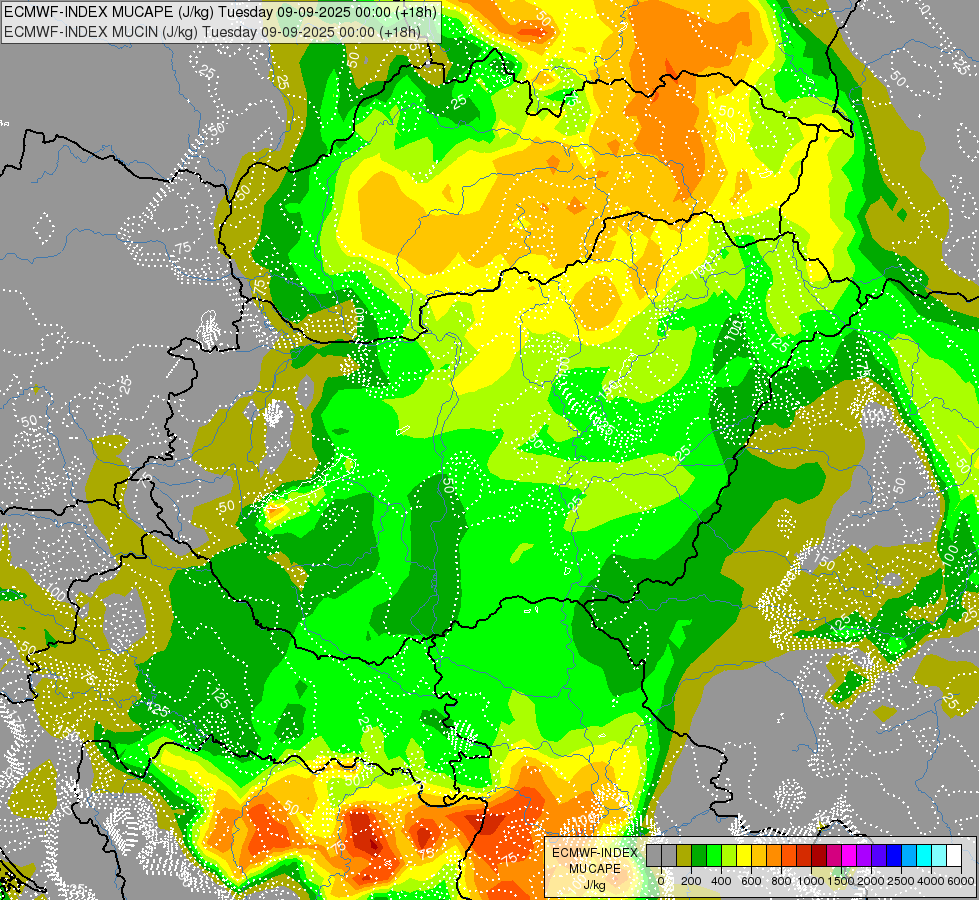
Task: Click the MUCIN title line at top
Action: coord(212,32)
